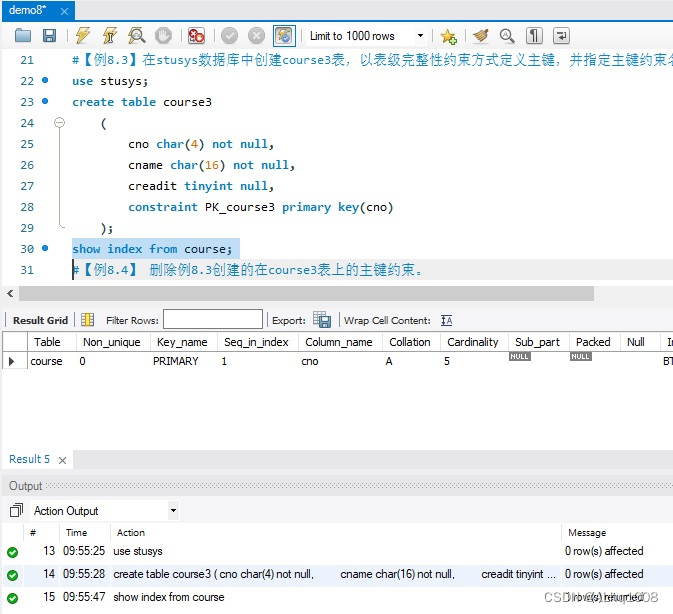Execute statement under cursor icon
673x614 pixels.
110,36
